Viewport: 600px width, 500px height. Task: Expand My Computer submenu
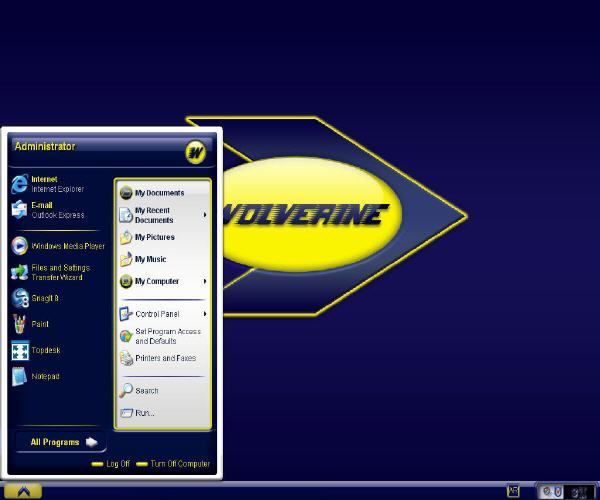[x=163, y=281]
